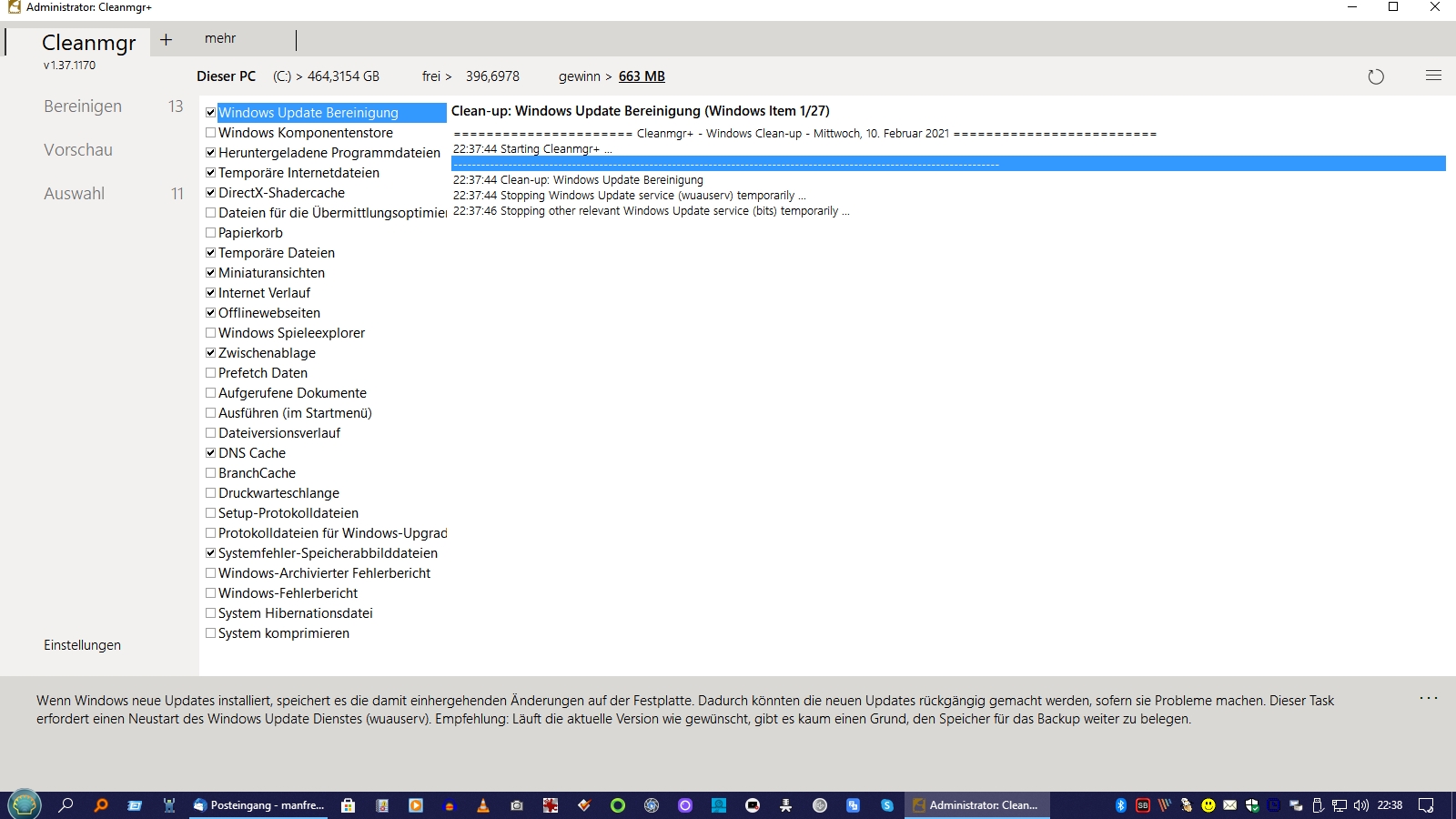Click the refresh icon in the header bar
The image size is (1456, 819).
click(1376, 76)
